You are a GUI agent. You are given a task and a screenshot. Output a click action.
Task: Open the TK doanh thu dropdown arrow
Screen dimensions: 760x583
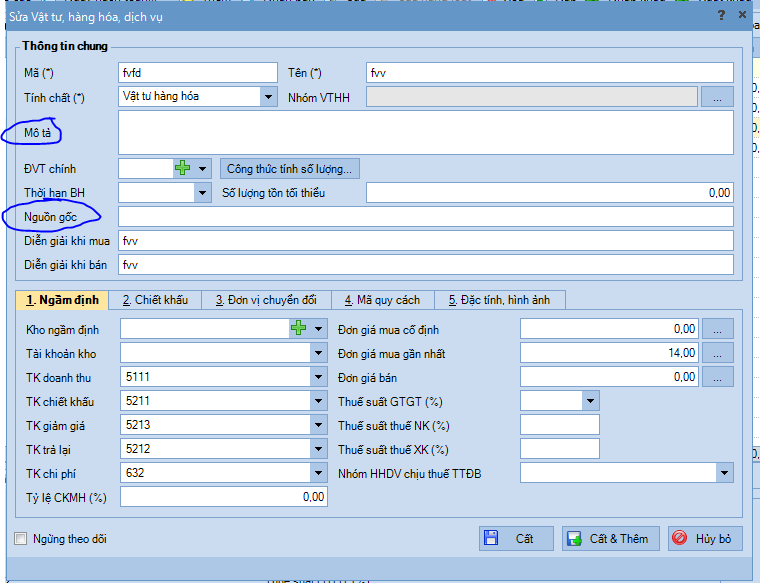pos(318,377)
